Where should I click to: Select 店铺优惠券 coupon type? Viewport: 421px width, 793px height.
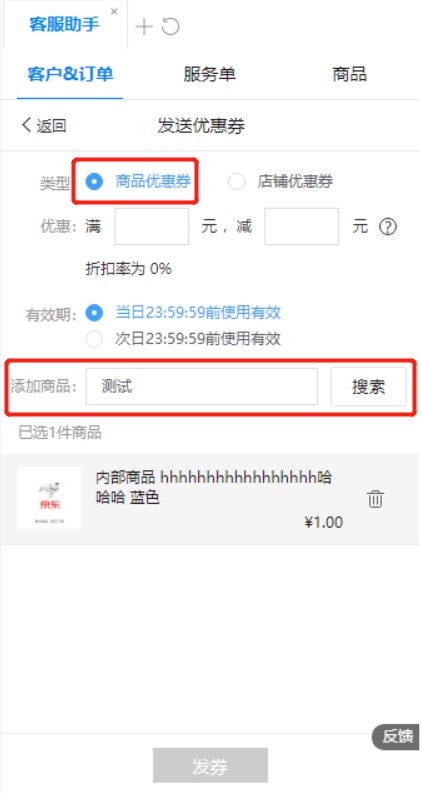[280, 182]
